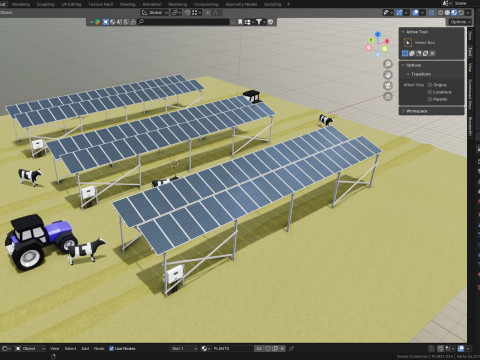
Task: Open the Slot 1 material slot dropdown
Action: (184, 348)
